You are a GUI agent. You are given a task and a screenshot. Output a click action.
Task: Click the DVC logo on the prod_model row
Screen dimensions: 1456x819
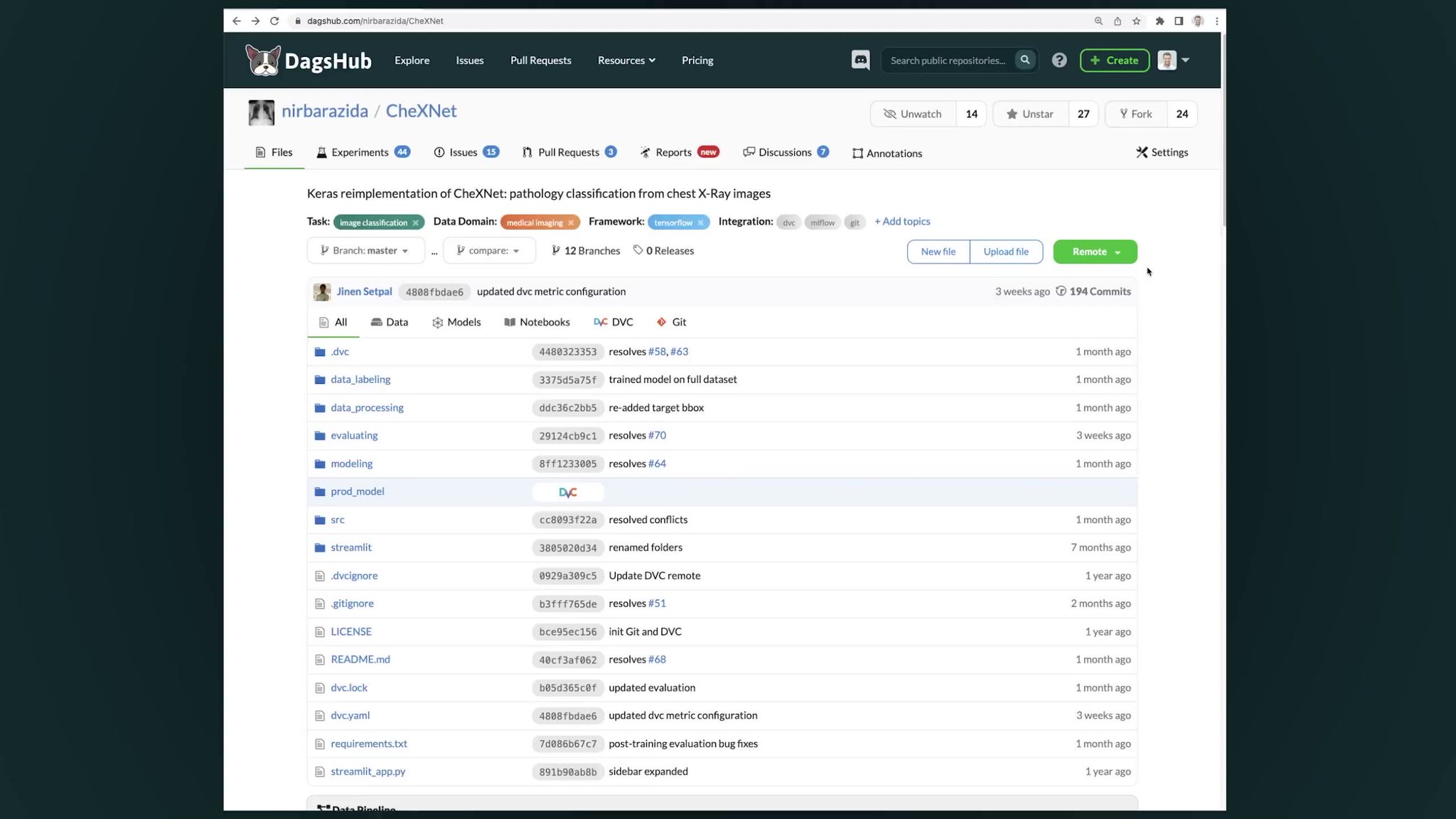coord(567,492)
